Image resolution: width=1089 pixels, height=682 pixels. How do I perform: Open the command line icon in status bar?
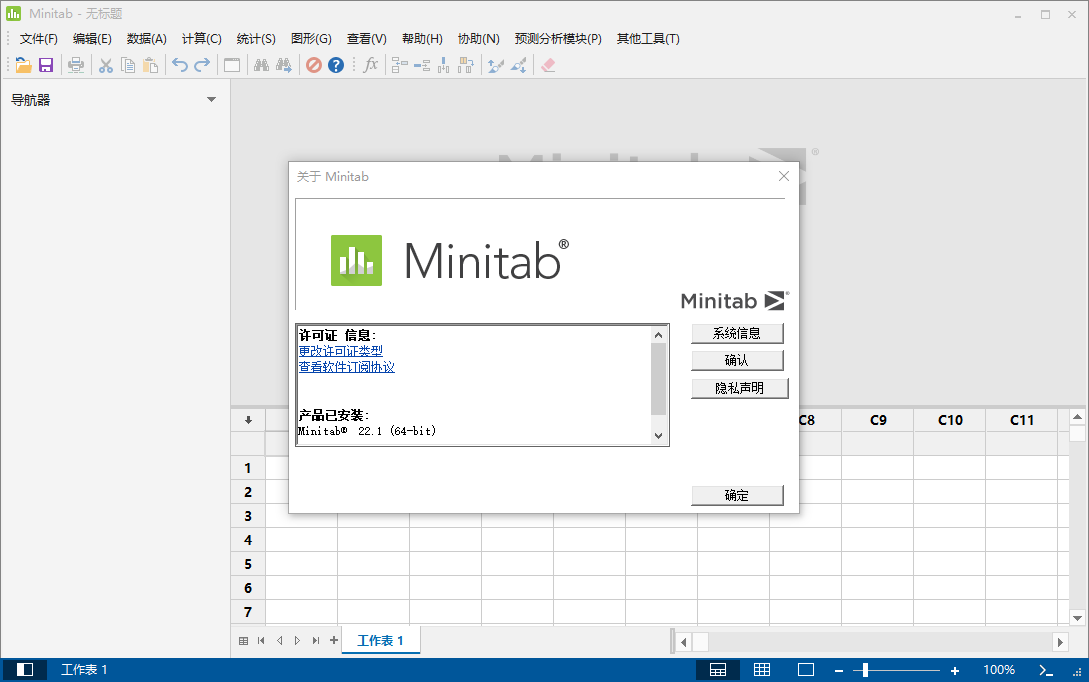click(x=1046, y=670)
